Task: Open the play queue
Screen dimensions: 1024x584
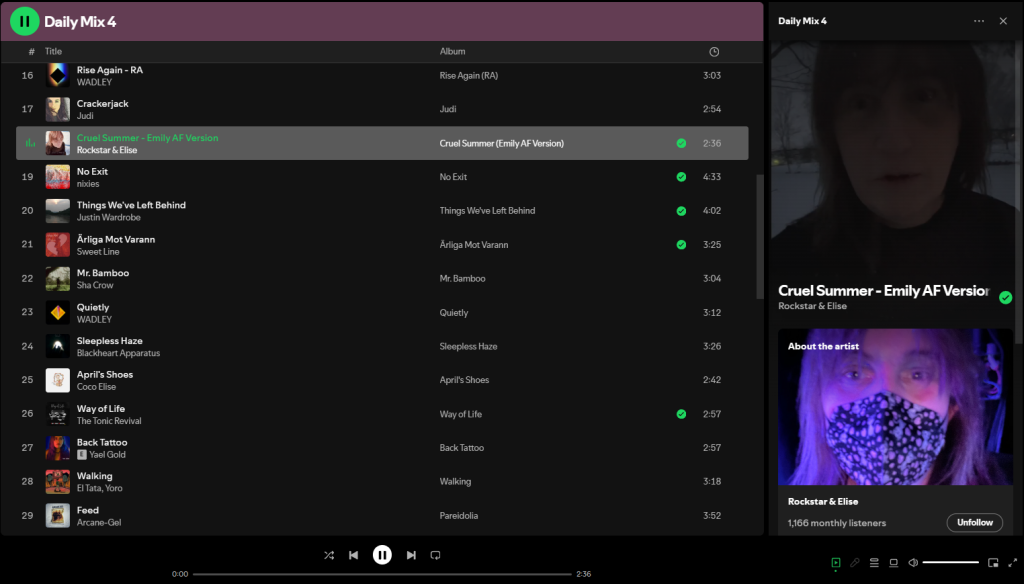Action: coord(874,562)
